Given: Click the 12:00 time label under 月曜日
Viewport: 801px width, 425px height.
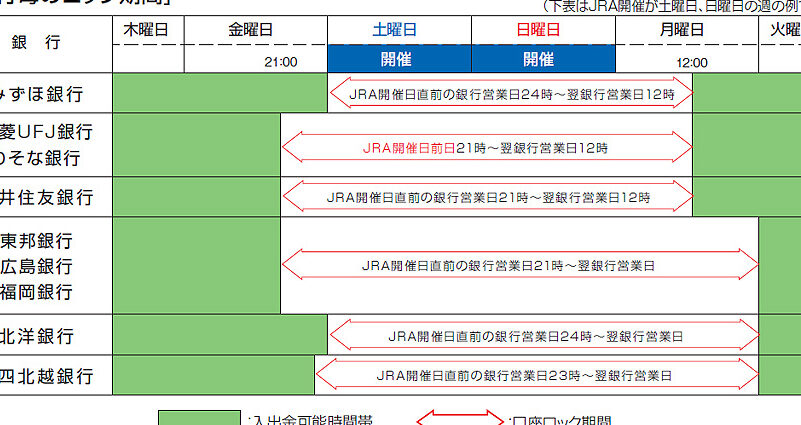Looking at the screenshot, I should pos(691,62).
